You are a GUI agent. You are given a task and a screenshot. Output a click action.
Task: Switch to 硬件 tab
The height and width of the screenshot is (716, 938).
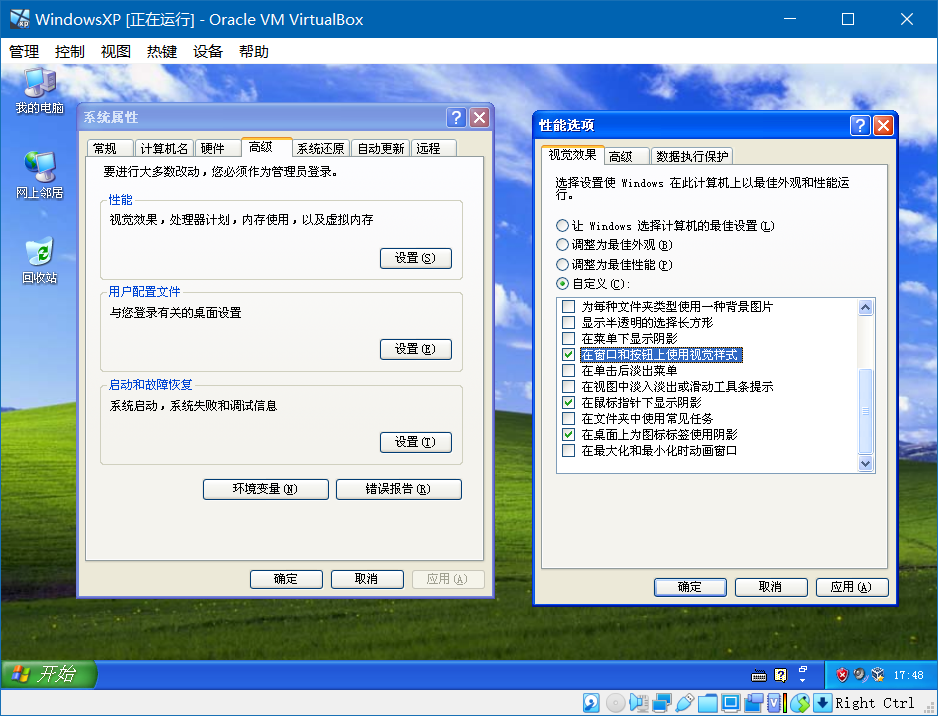point(218,148)
